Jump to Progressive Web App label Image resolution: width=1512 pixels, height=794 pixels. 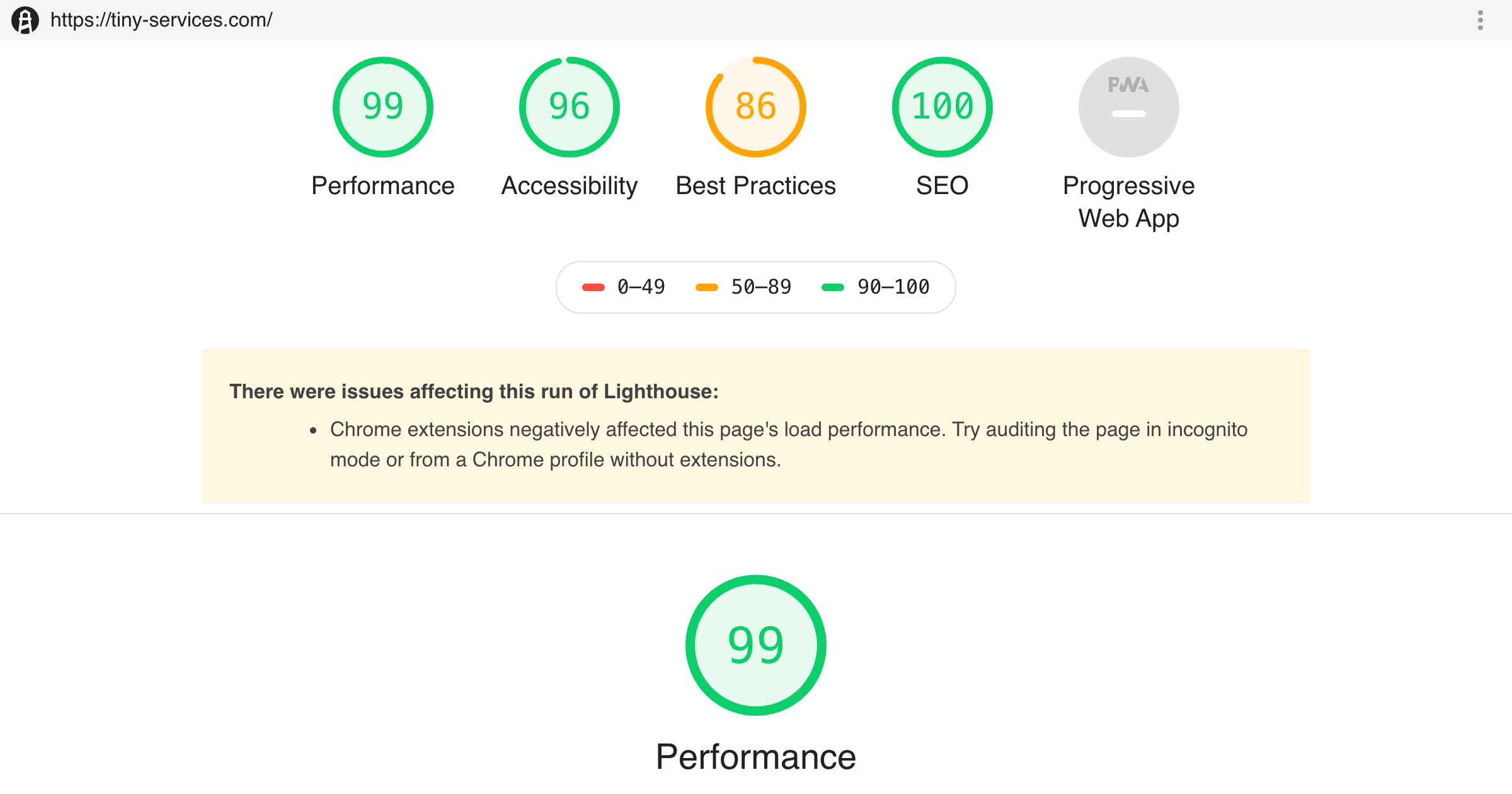(x=1129, y=202)
